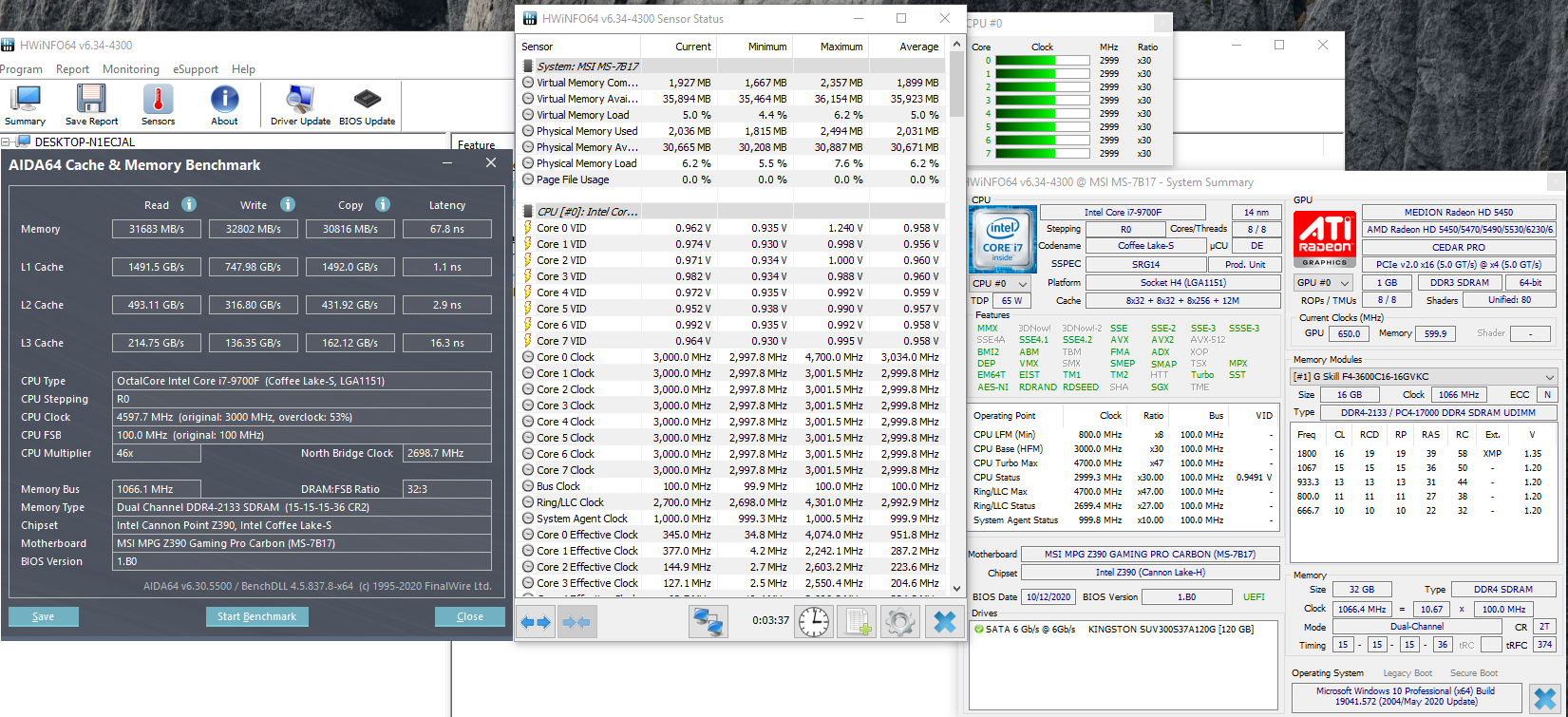Click SATA drive green check icon
The image size is (1568, 717).
[979, 629]
